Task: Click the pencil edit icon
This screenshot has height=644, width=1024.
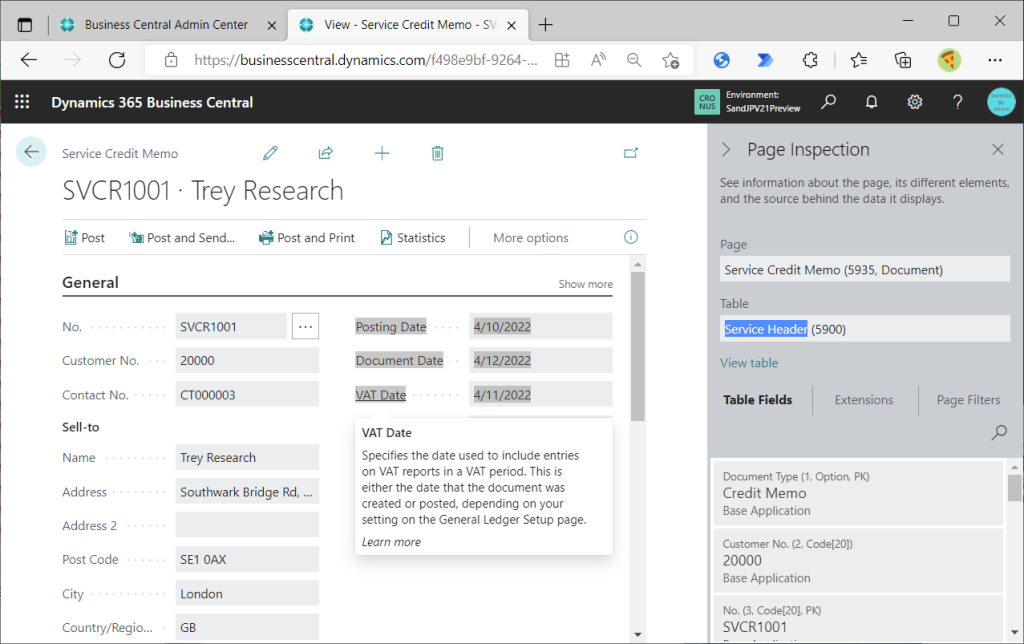Action: click(270, 153)
